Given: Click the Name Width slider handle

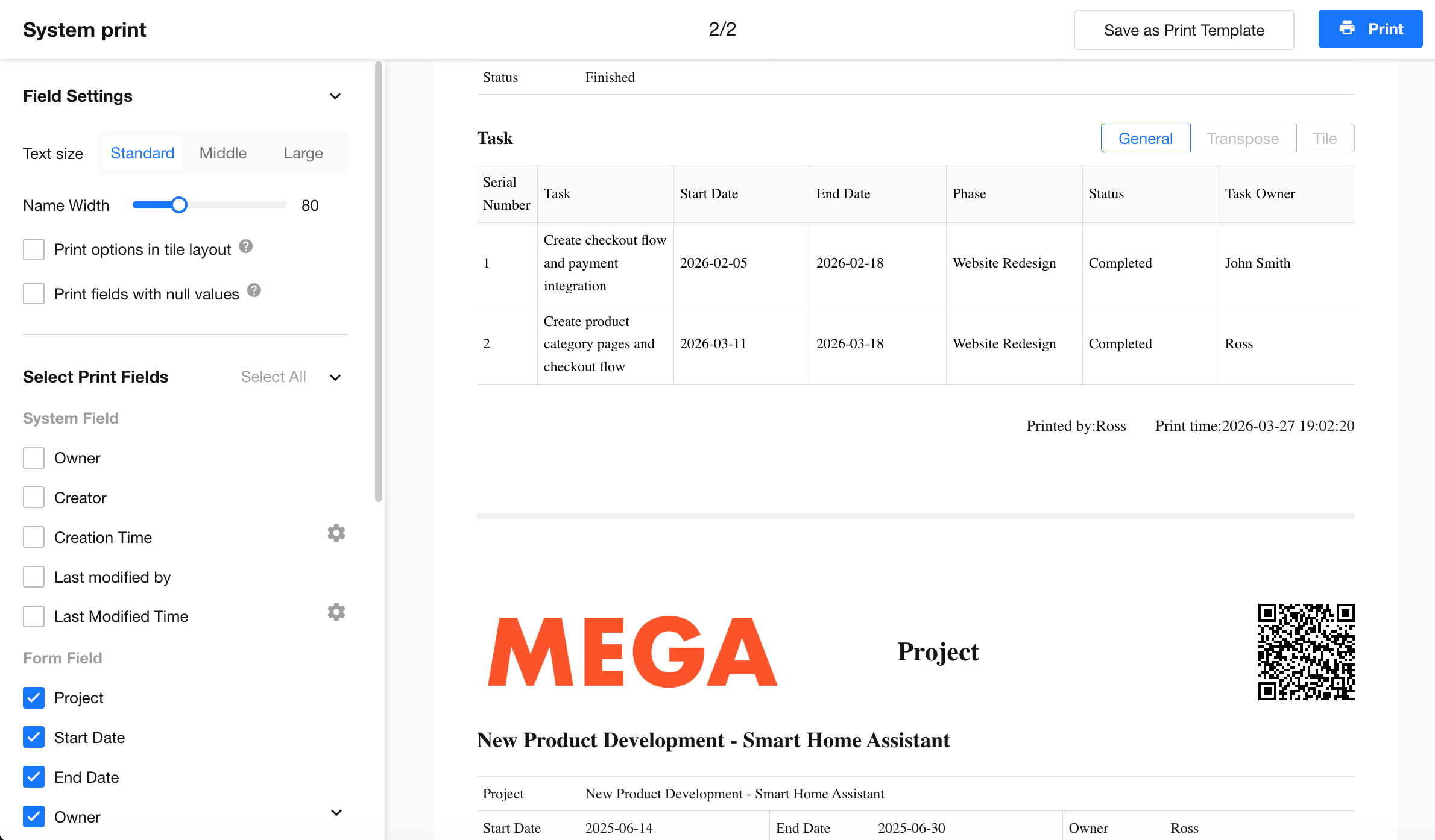Looking at the screenshot, I should [x=178, y=205].
